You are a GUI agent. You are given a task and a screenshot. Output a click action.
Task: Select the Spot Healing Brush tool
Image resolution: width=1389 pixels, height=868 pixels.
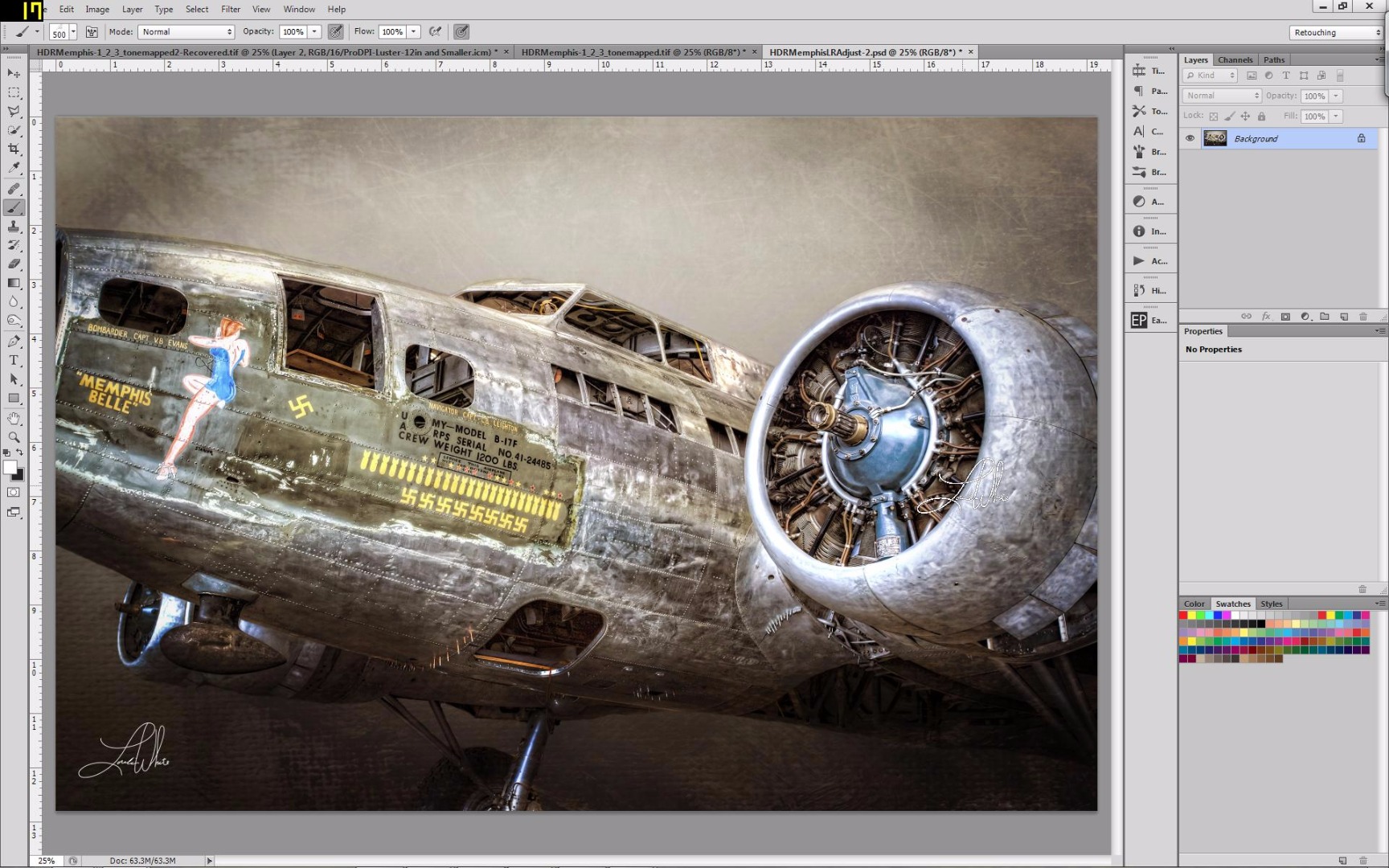[14, 189]
